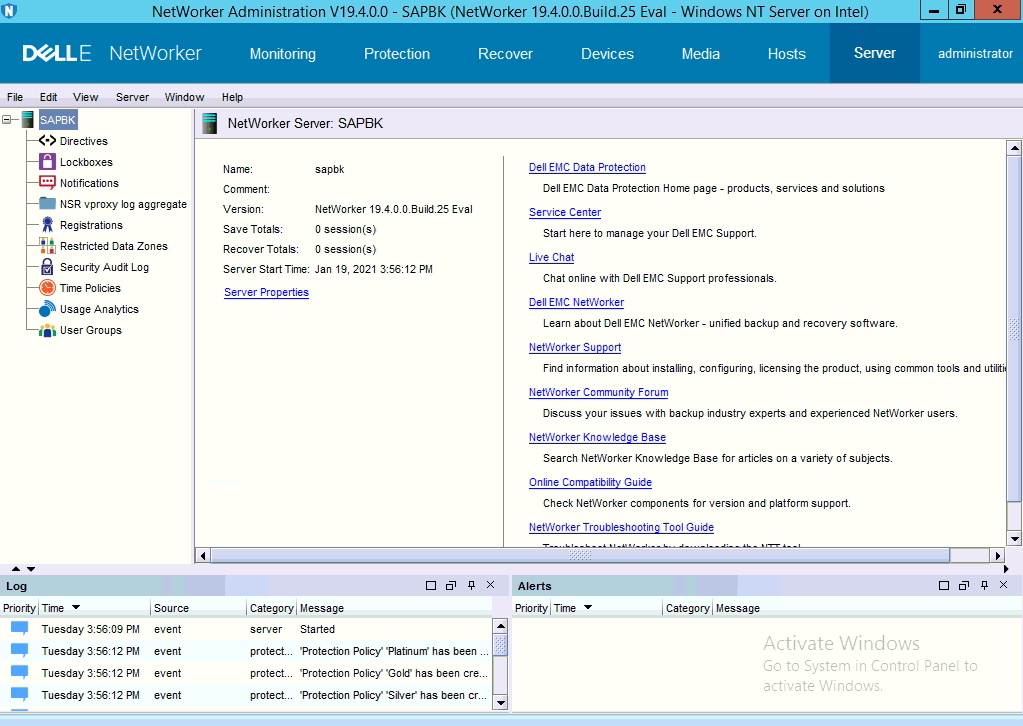Open the Server Properties link

pyautogui.click(x=266, y=292)
